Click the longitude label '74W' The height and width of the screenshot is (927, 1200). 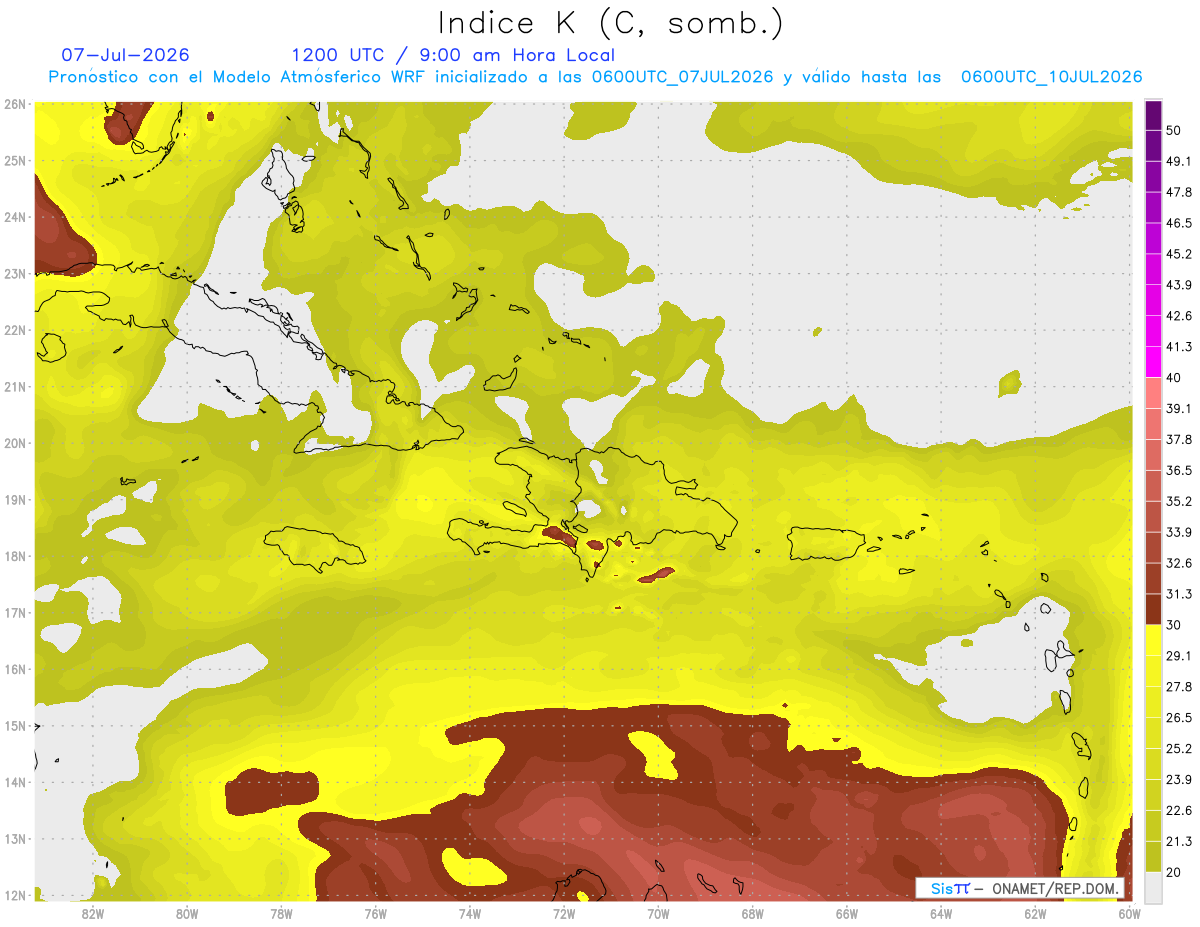pos(470,913)
